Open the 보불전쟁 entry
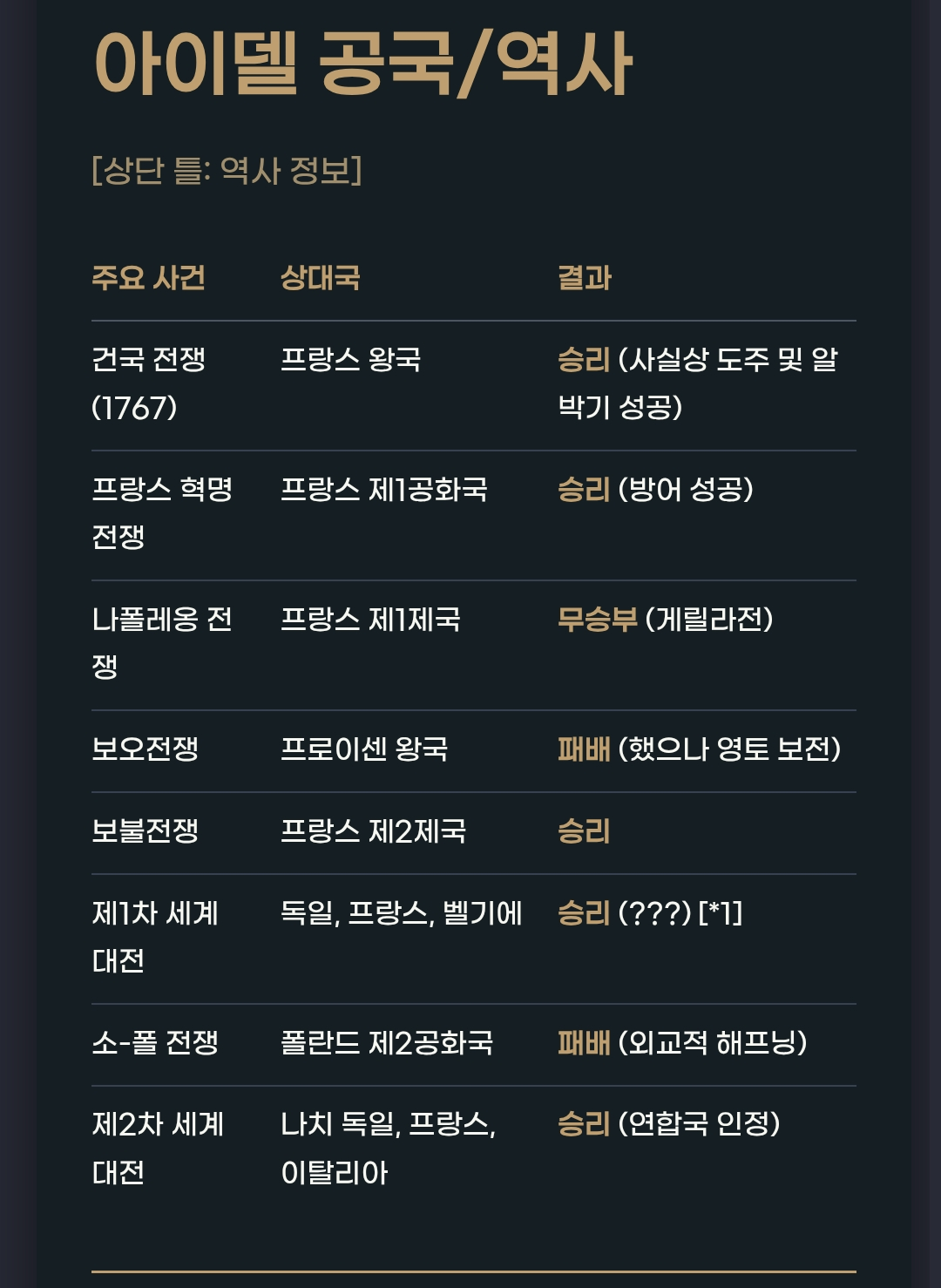The width and height of the screenshot is (941, 1288). point(146,830)
